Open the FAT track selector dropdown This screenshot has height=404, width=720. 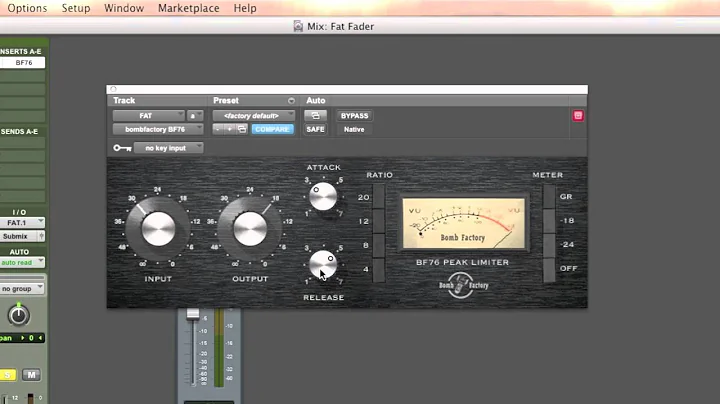point(149,116)
